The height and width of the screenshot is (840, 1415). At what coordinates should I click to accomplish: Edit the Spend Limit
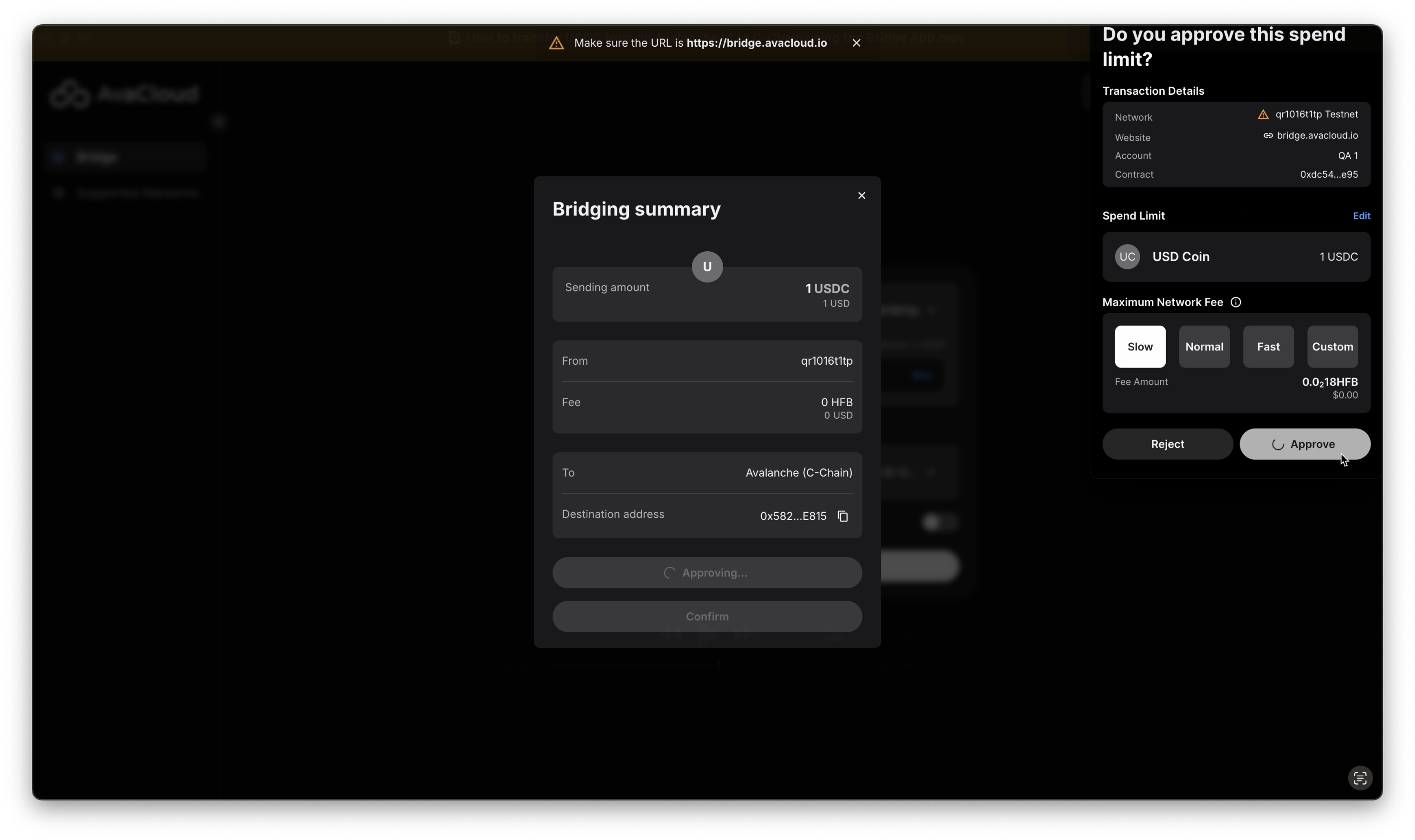pyautogui.click(x=1361, y=216)
